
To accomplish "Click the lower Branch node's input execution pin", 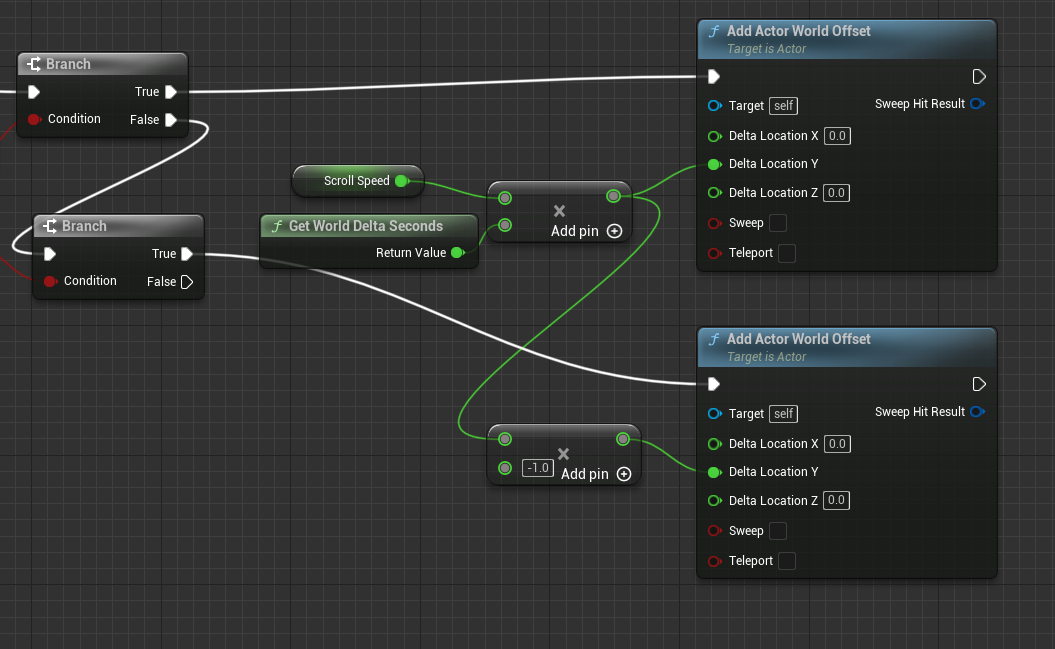I will click(x=50, y=254).
